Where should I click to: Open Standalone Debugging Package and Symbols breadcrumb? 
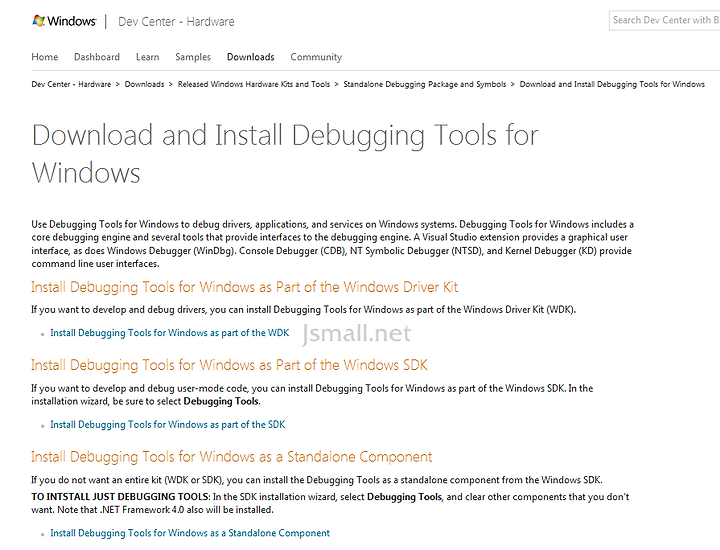[x=425, y=84]
